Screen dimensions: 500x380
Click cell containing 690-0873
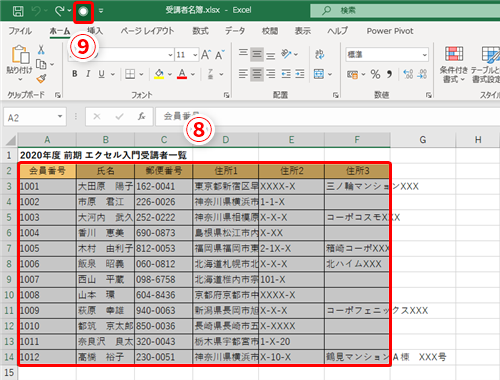point(164,233)
